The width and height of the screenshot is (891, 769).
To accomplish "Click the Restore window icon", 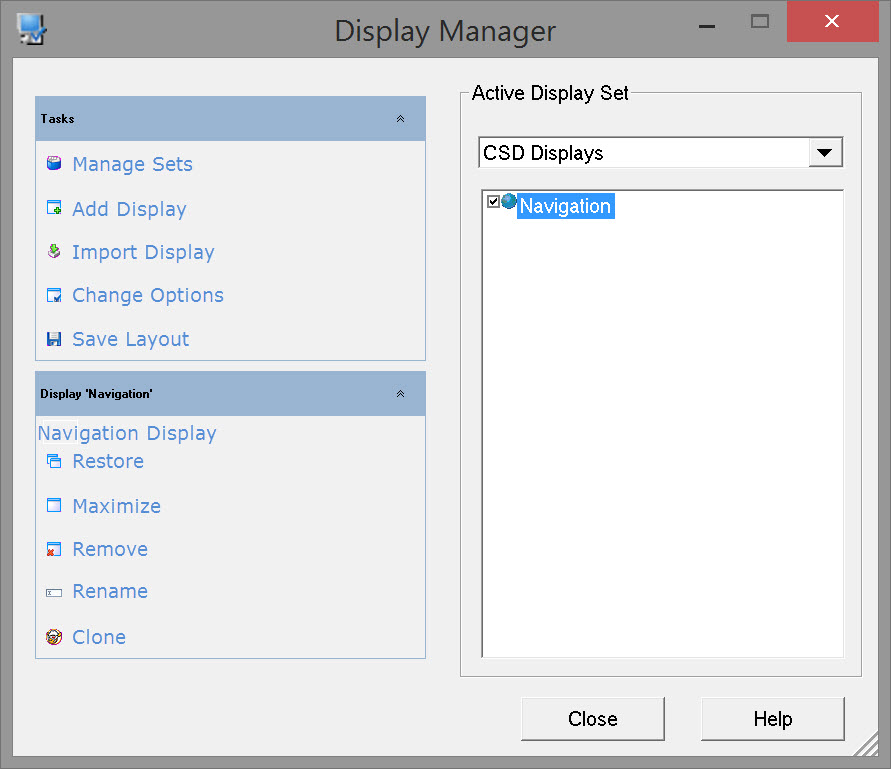I will coord(54,461).
